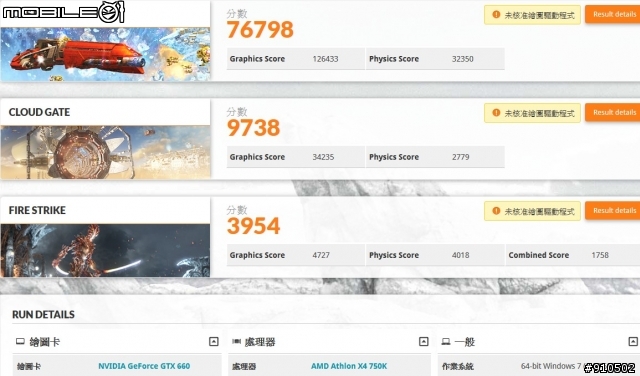Collapse the 處理器 processor section

tap(424, 341)
